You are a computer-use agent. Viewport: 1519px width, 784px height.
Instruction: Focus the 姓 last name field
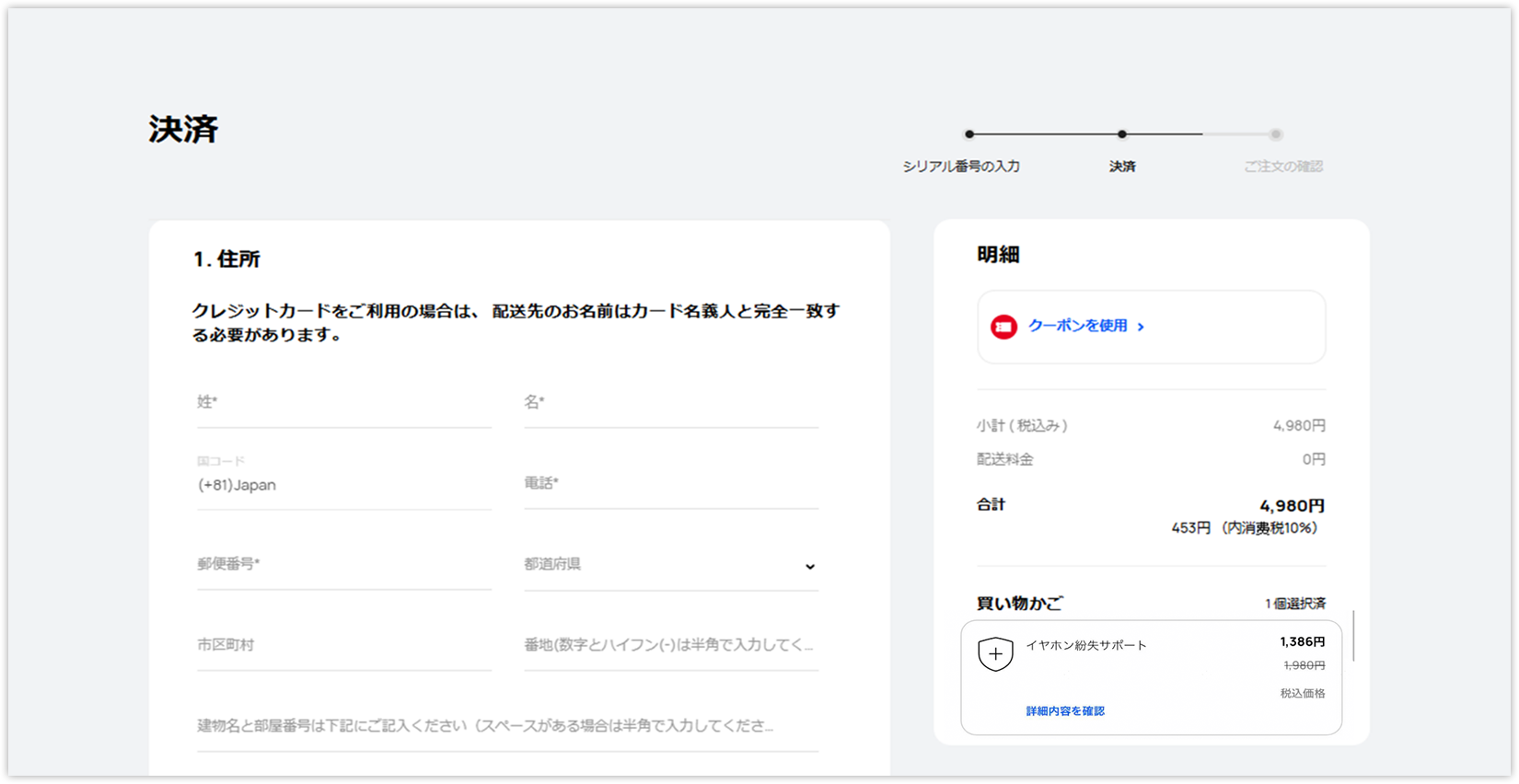pyautogui.click(x=343, y=403)
